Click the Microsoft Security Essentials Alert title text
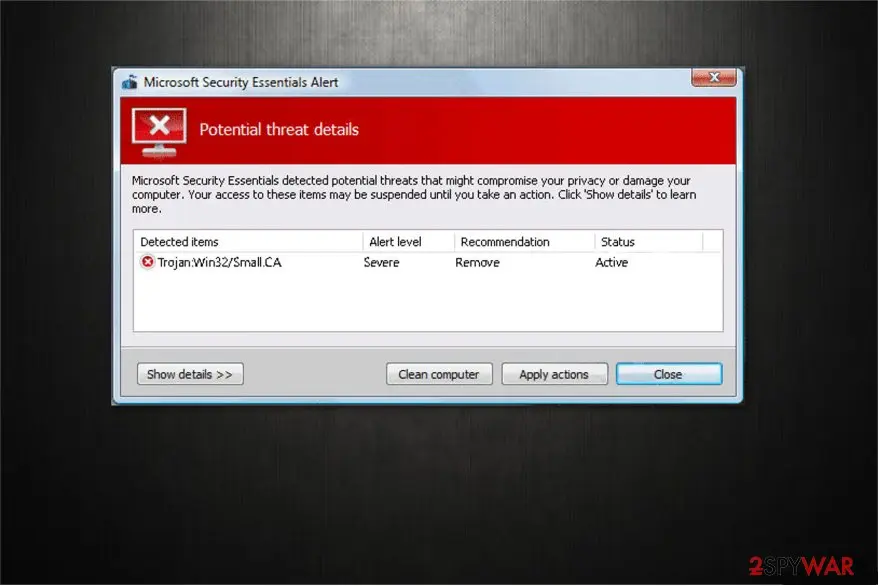 pyautogui.click(x=241, y=82)
